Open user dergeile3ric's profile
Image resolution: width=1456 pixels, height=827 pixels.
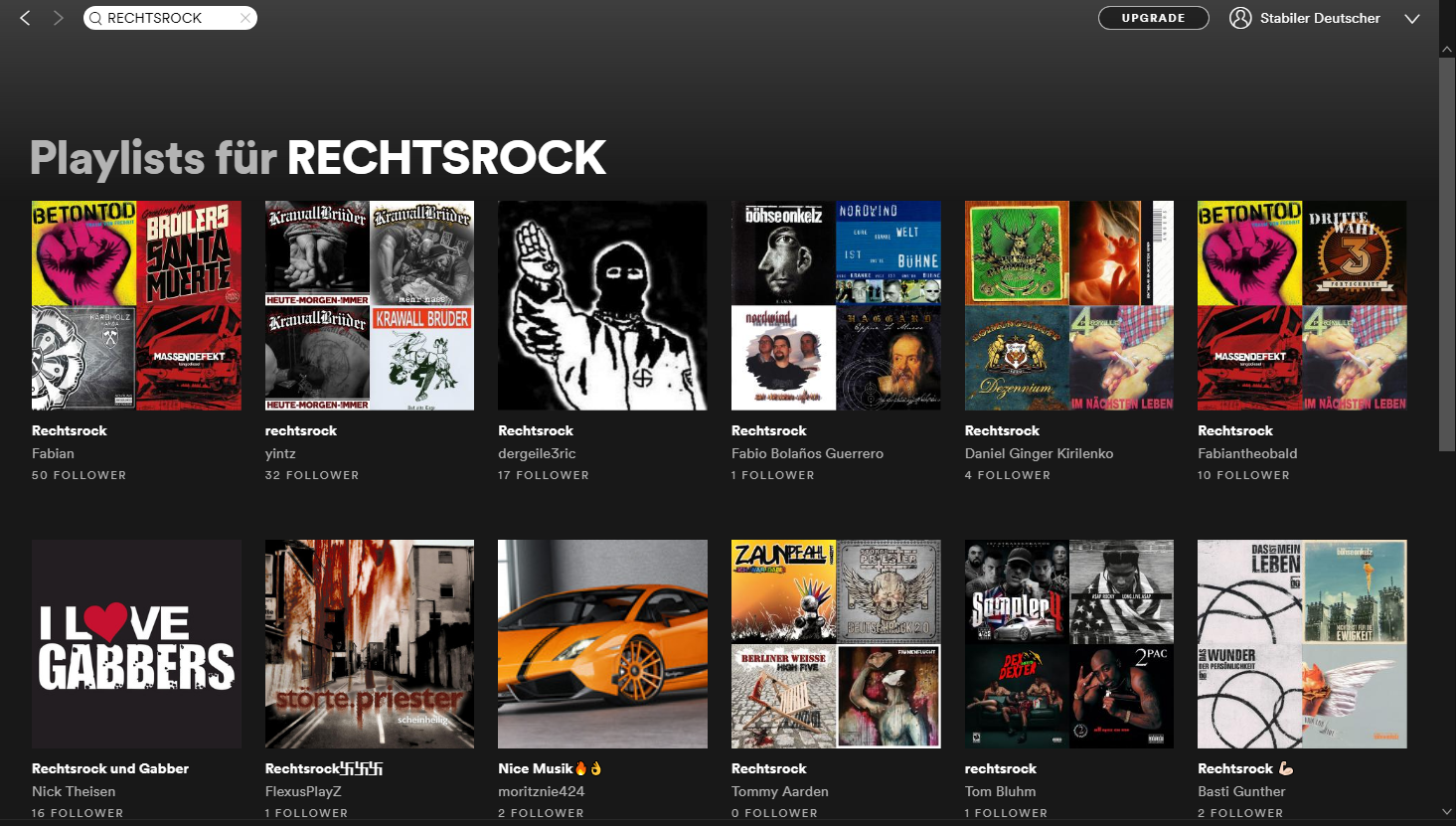pos(537,453)
